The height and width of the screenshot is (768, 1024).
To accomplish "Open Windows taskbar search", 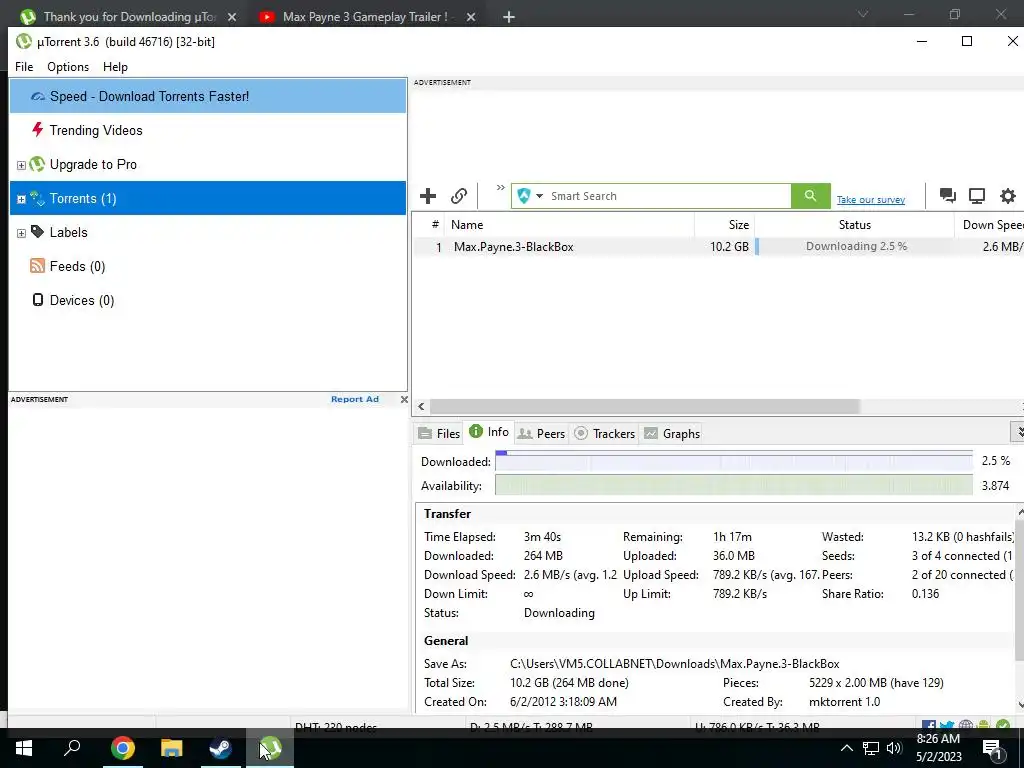I will point(72,748).
